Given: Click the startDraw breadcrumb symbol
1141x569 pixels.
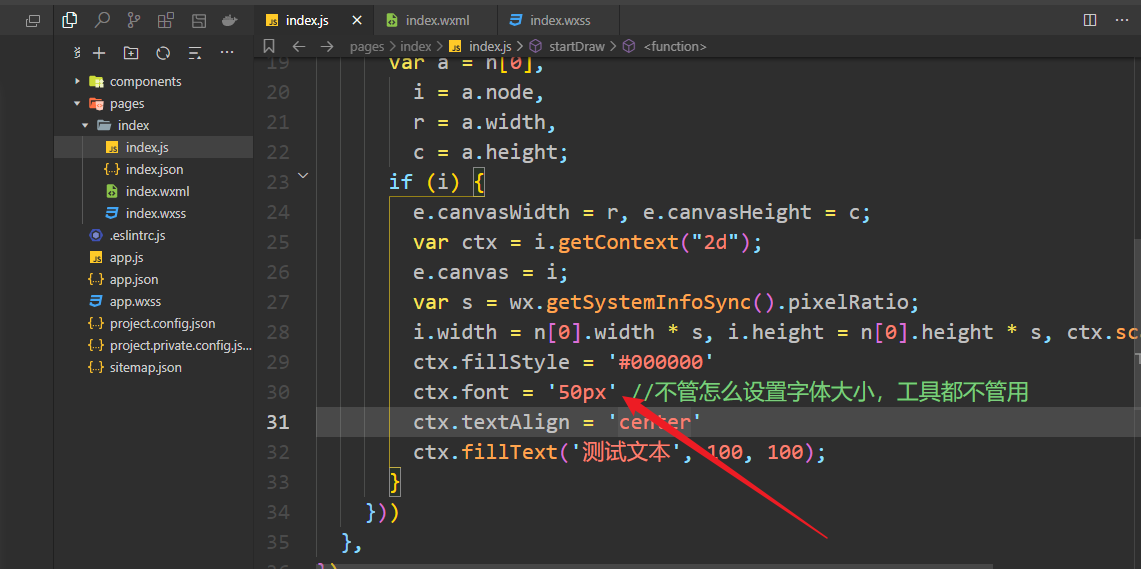Looking at the screenshot, I should coord(577,47).
